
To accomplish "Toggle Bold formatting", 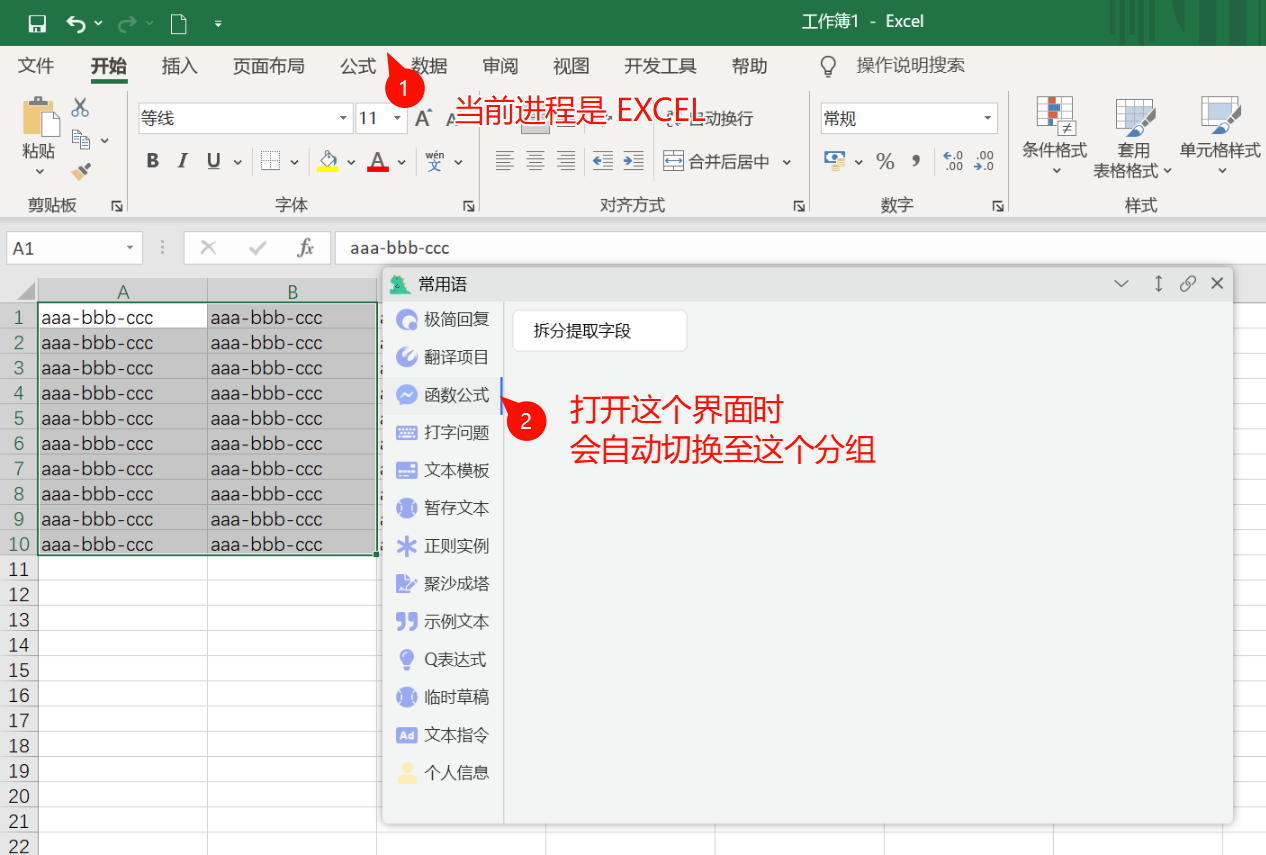I will pos(153,161).
